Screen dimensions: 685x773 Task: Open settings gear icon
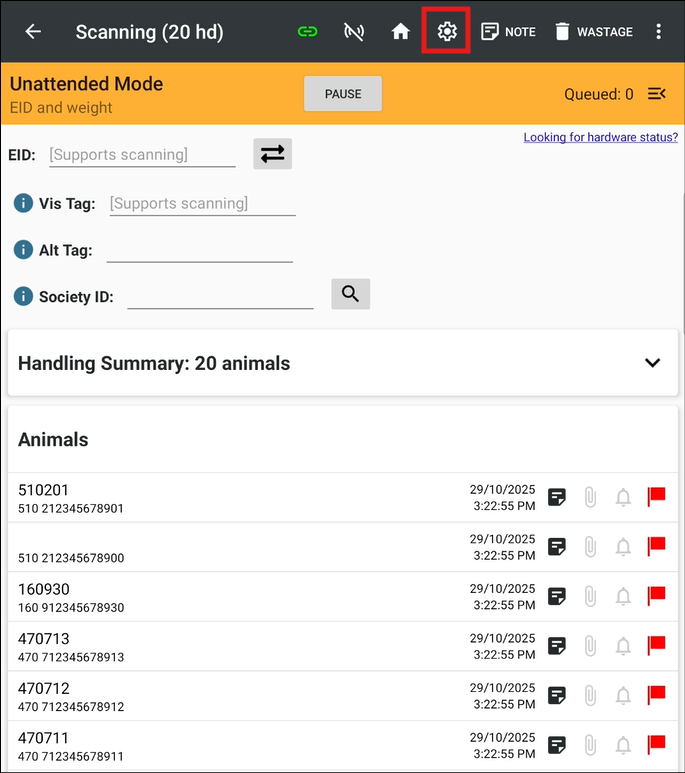(447, 31)
